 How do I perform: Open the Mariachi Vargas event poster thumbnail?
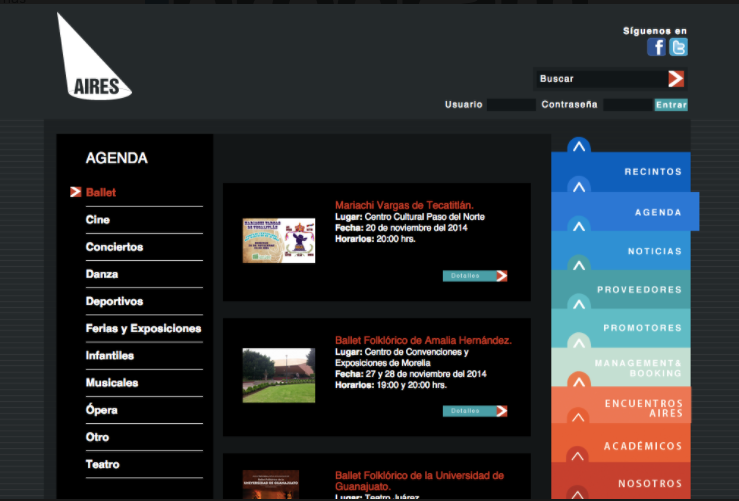click(x=278, y=241)
